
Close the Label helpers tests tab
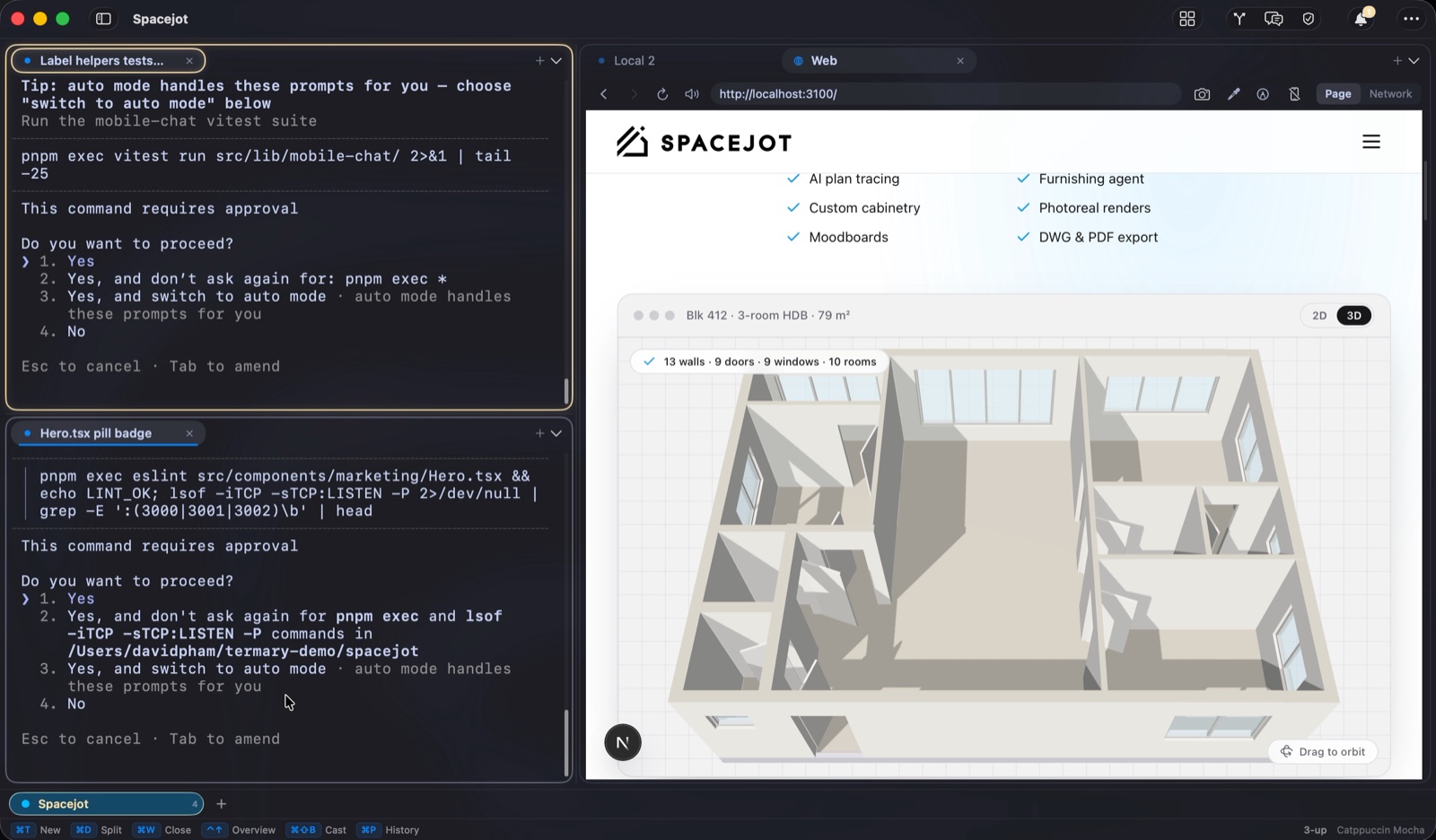coord(189,61)
